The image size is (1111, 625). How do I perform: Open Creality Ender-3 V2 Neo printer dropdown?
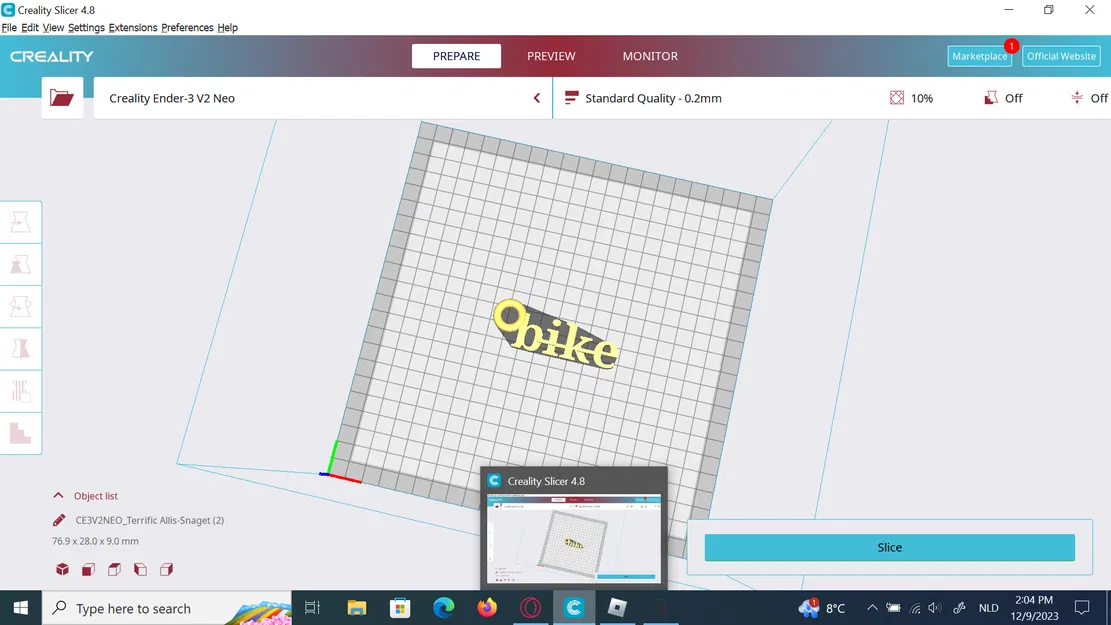[322, 98]
